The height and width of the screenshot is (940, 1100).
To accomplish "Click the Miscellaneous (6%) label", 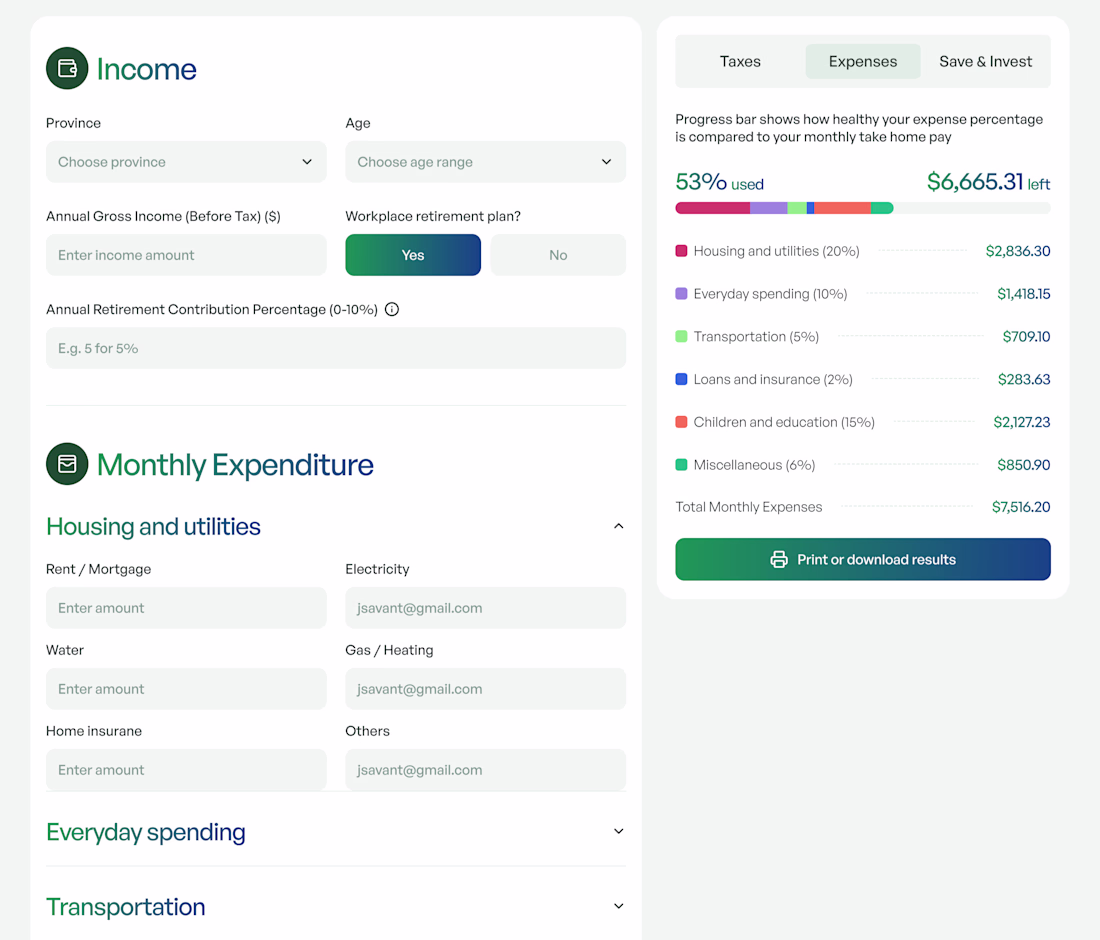I will pyautogui.click(x=754, y=464).
